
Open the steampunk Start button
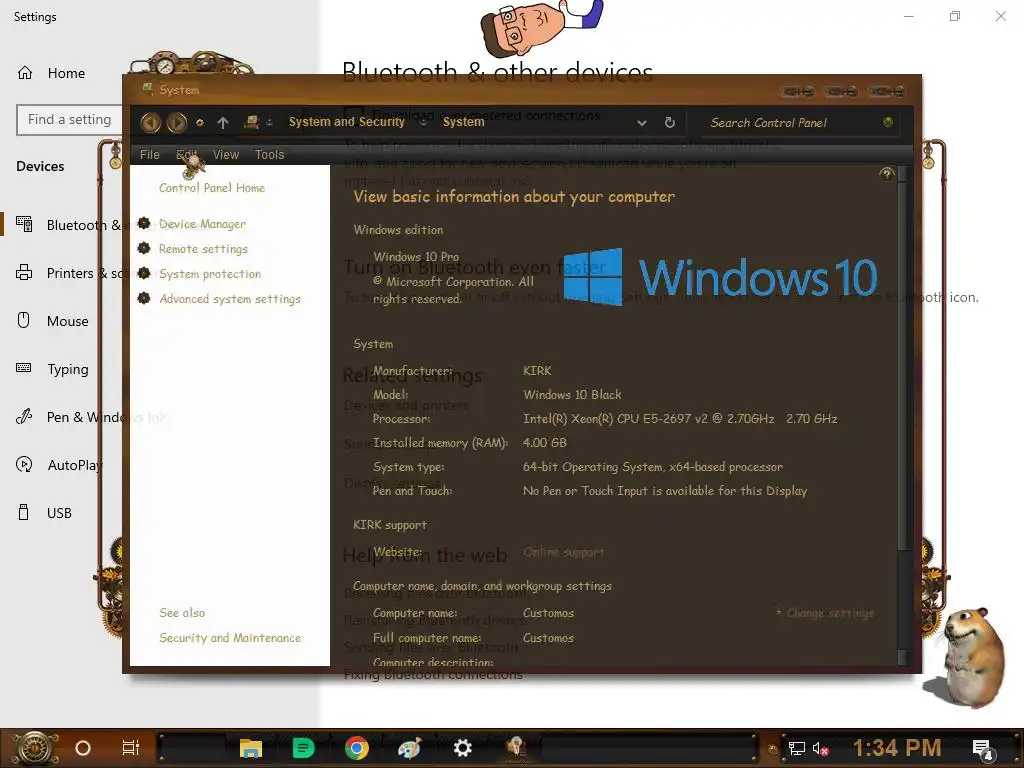(35, 748)
